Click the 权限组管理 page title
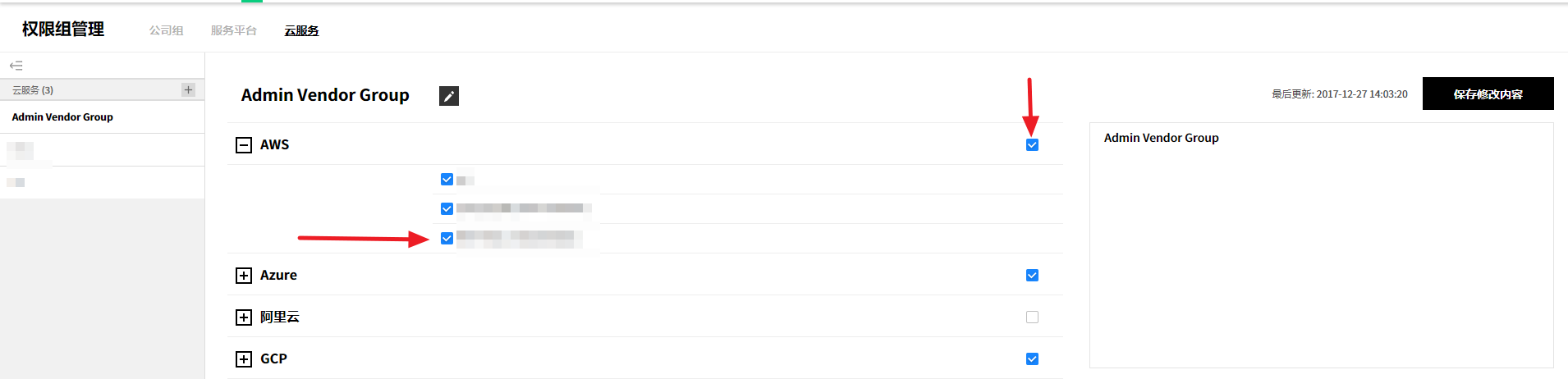 [63, 30]
